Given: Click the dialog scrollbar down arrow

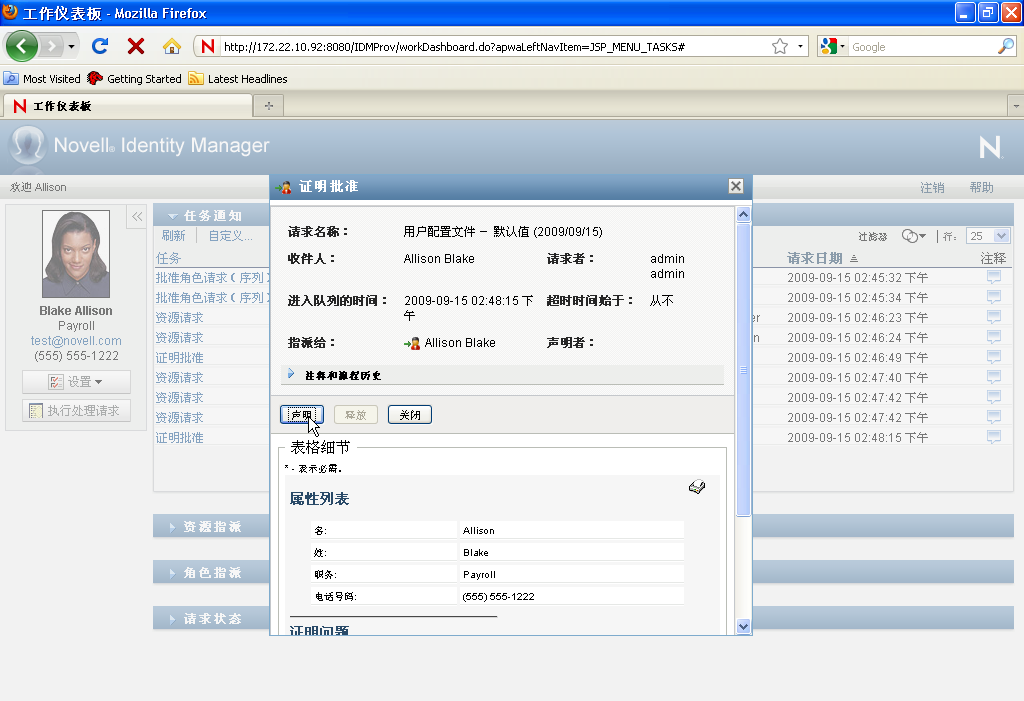Looking at the screenshot, I should click(743, 627).
